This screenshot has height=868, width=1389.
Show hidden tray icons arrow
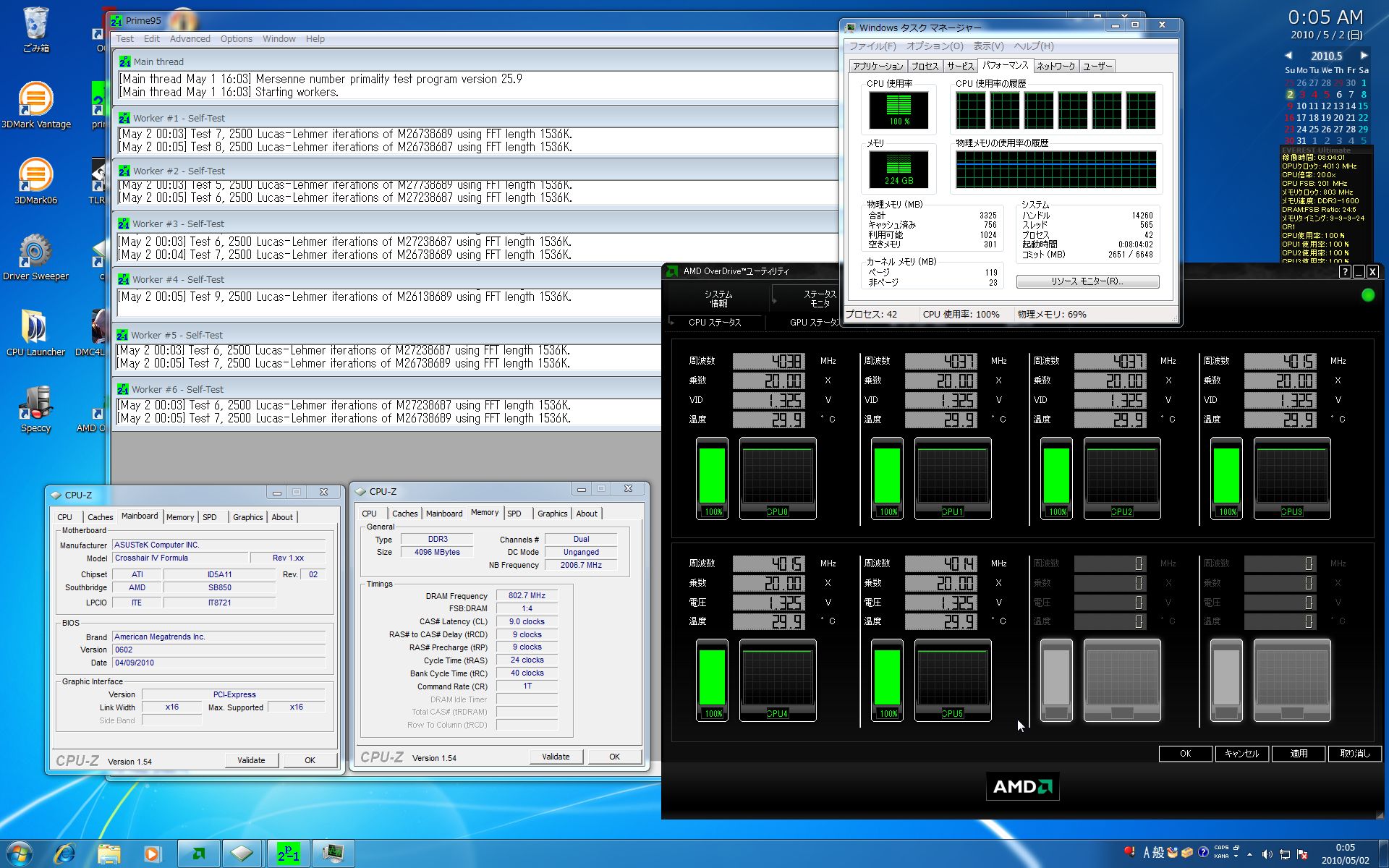pos(1249,854)
